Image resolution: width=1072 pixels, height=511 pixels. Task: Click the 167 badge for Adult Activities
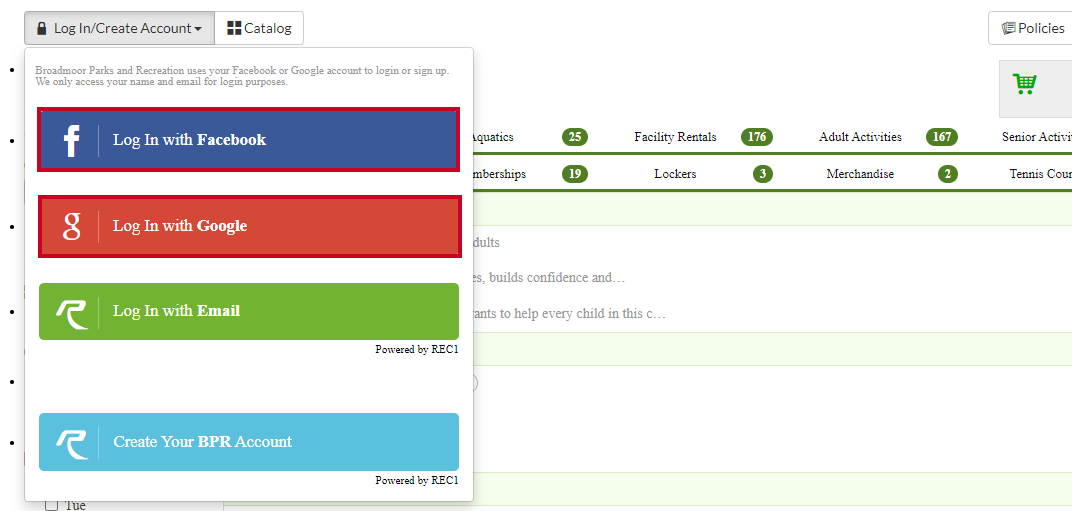tap(942, 137)
